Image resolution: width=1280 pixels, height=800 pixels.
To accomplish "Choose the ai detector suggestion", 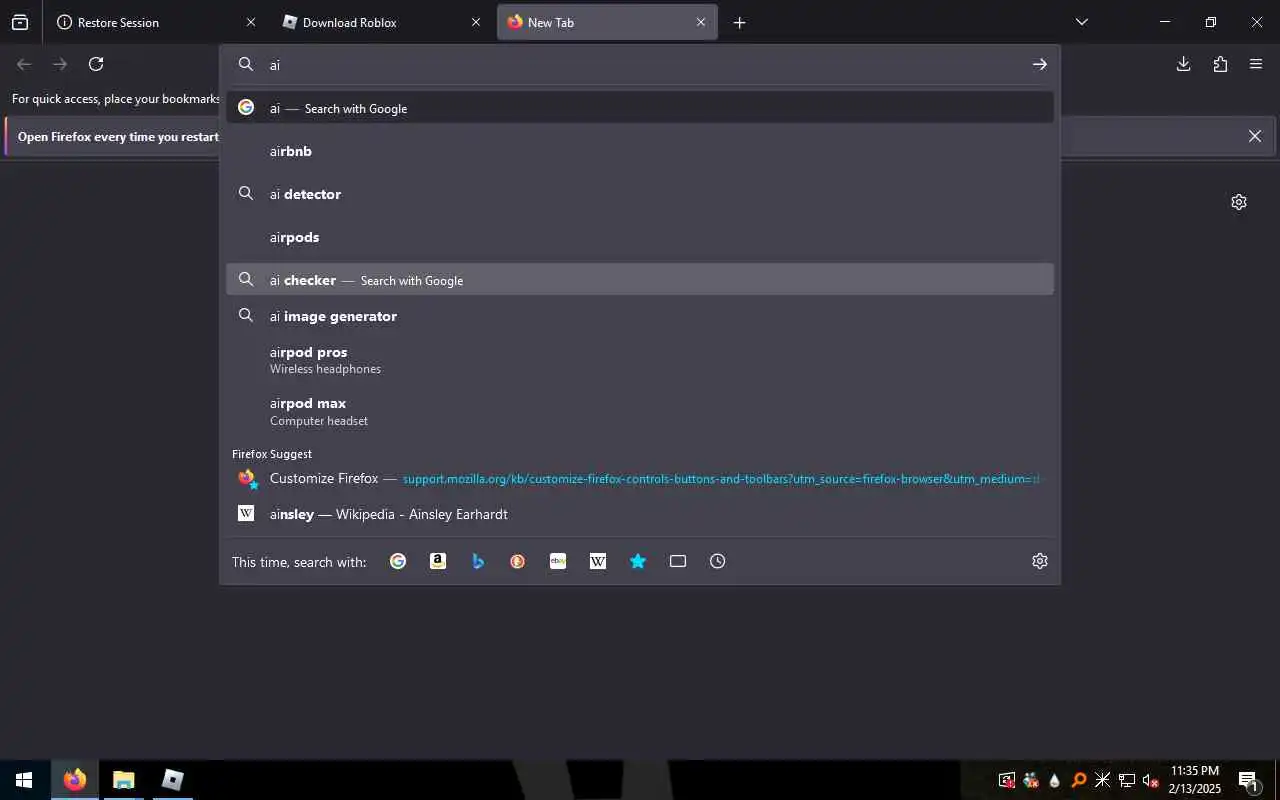I will 640,194.
